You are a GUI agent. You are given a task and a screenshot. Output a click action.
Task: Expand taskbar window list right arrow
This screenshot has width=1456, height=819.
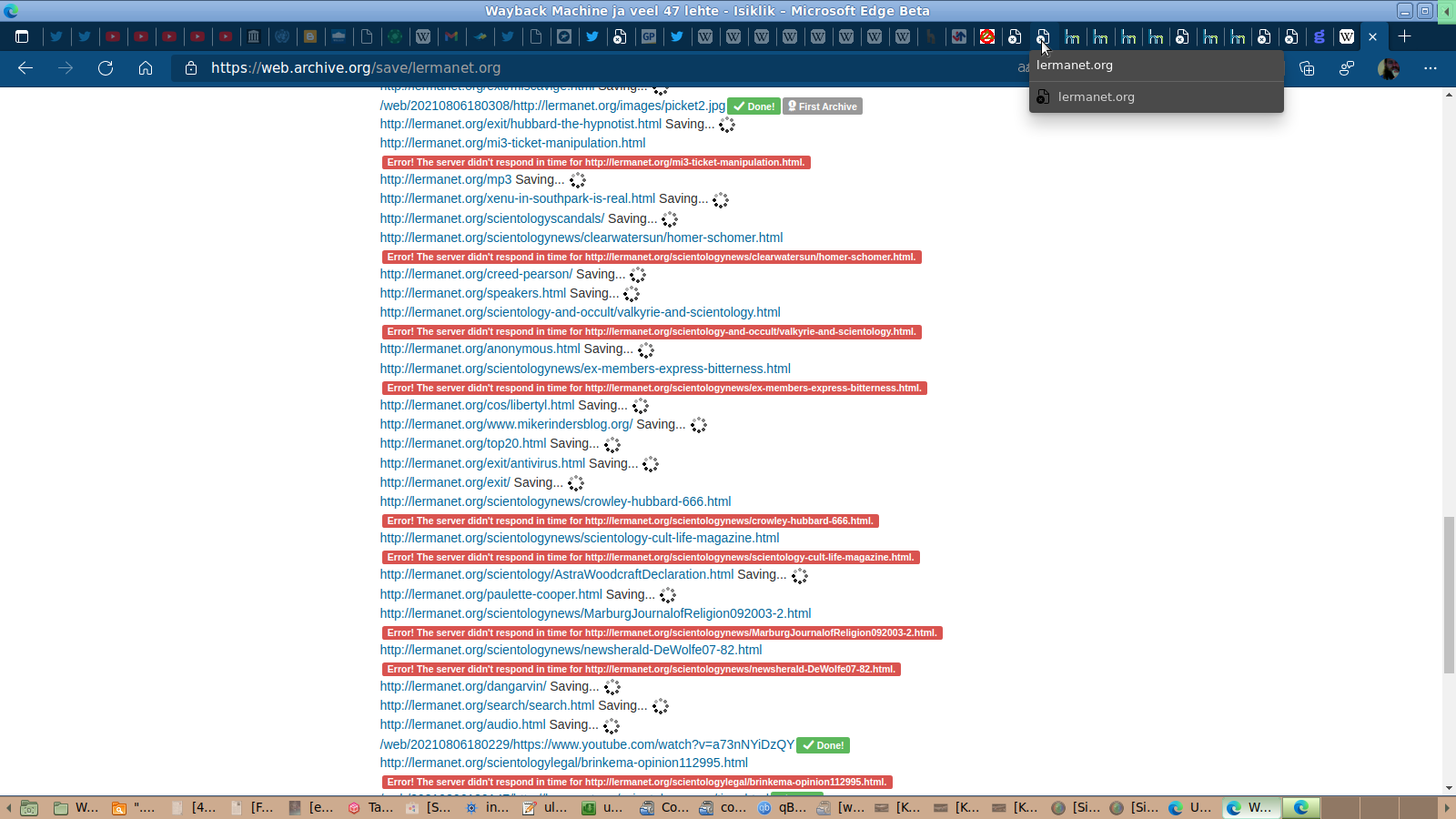1447,808
